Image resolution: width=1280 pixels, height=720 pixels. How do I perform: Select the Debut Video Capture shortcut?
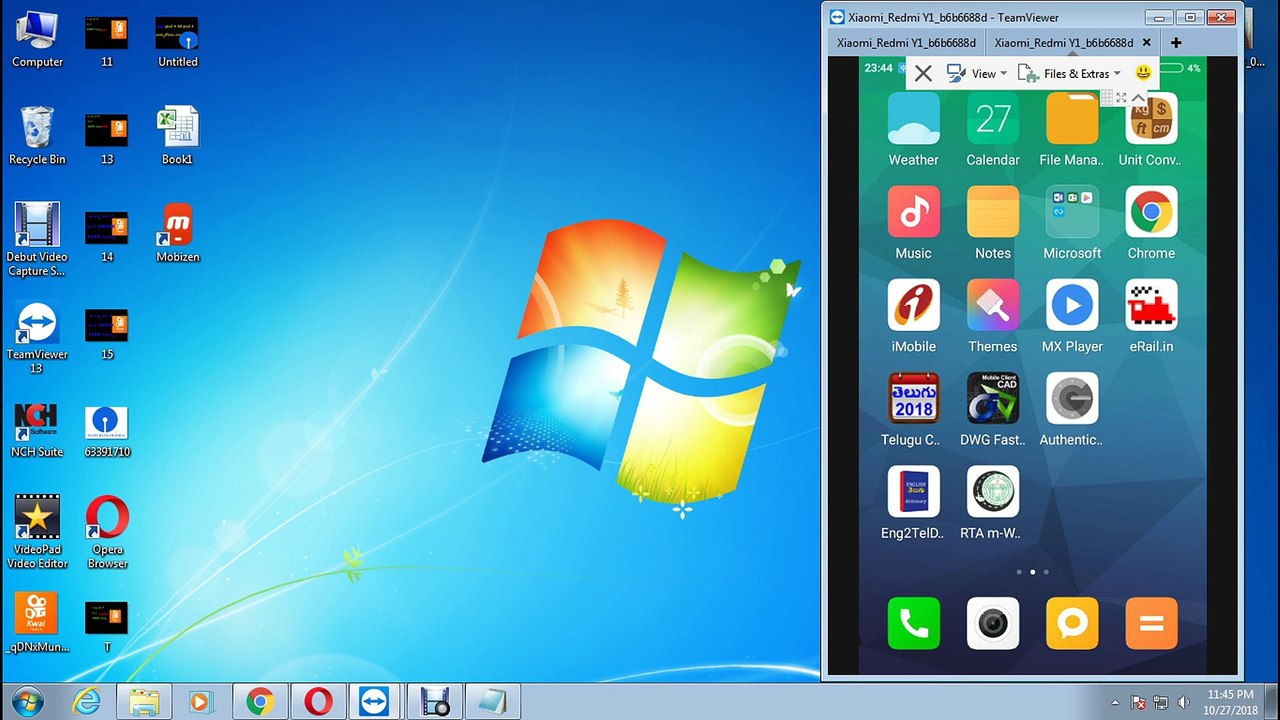[37, 240]
